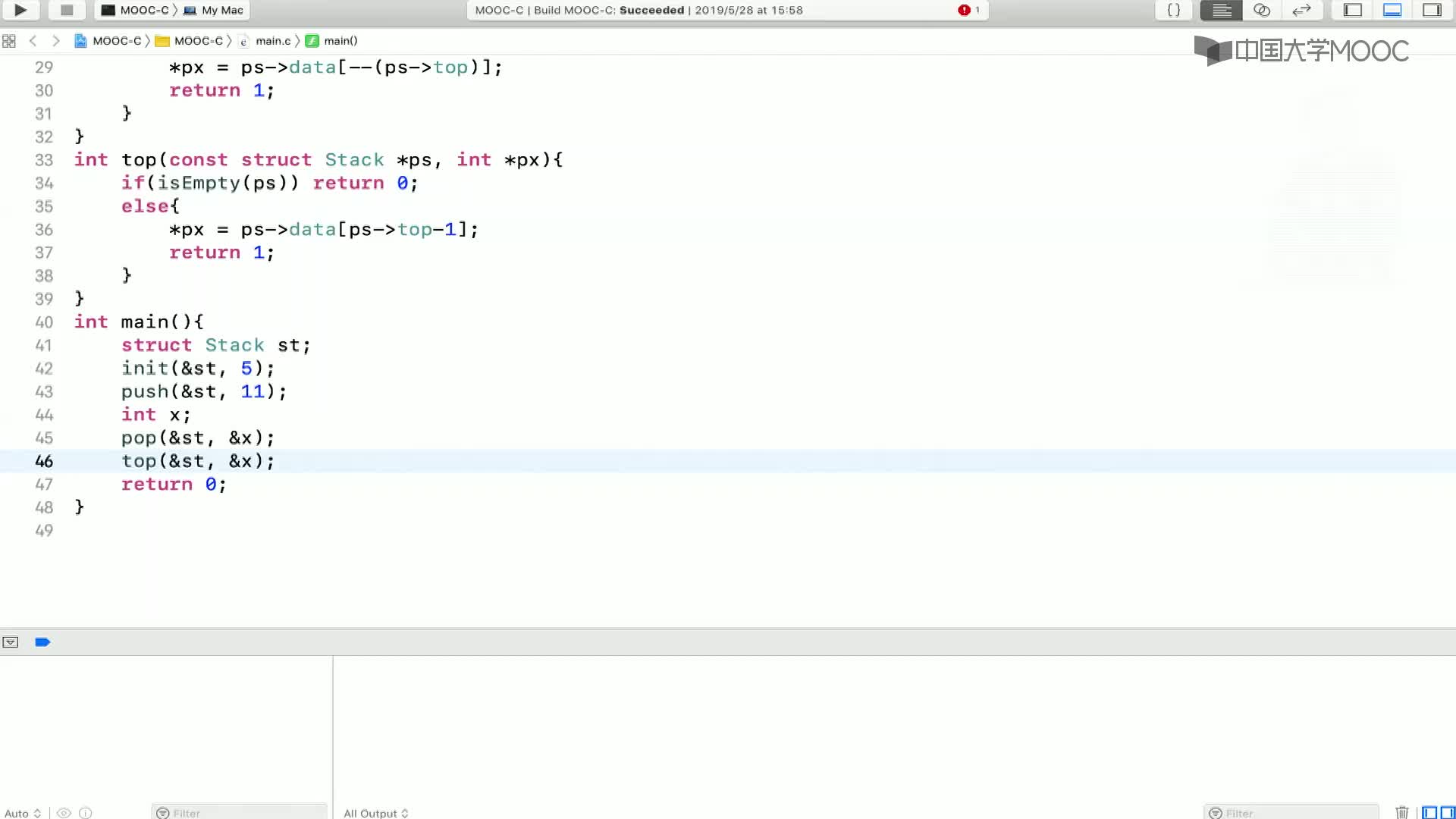The height and width of the screenshot is (819, 1456).
Task: Open the MOOC-C scheme selector
Action: (x=136, y=10)
